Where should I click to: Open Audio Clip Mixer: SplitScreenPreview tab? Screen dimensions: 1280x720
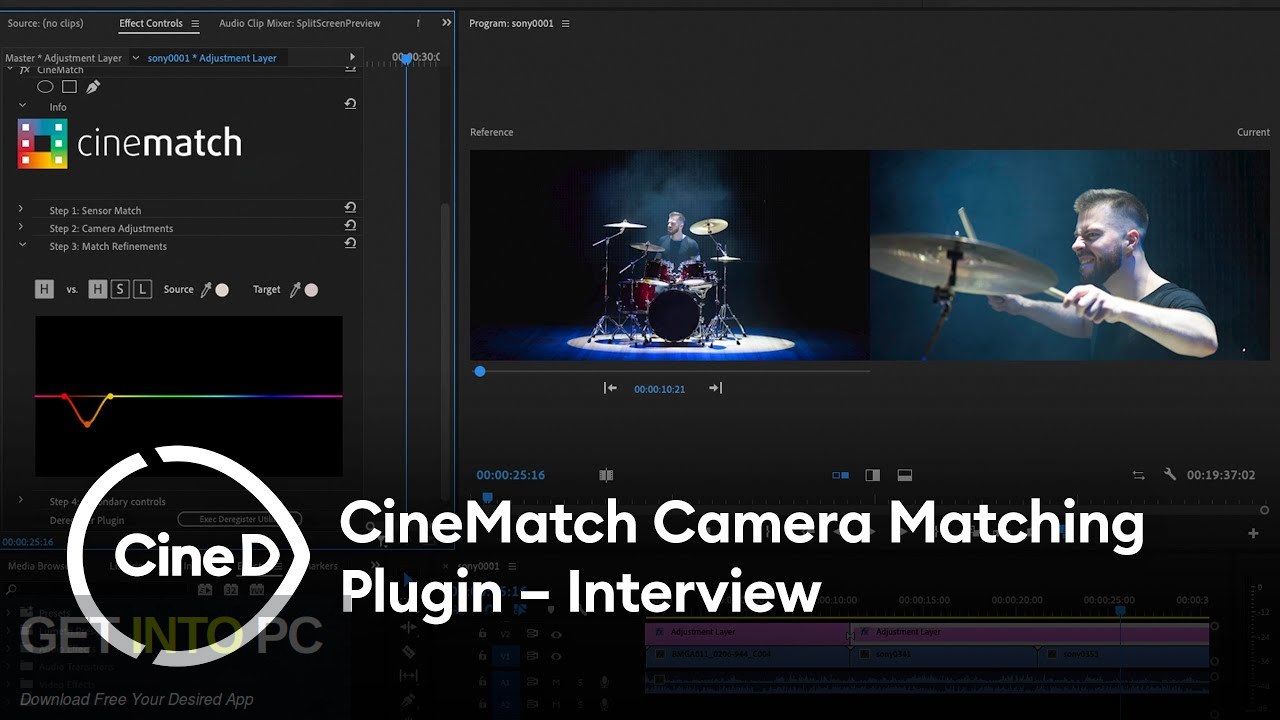tap(299, 23)
